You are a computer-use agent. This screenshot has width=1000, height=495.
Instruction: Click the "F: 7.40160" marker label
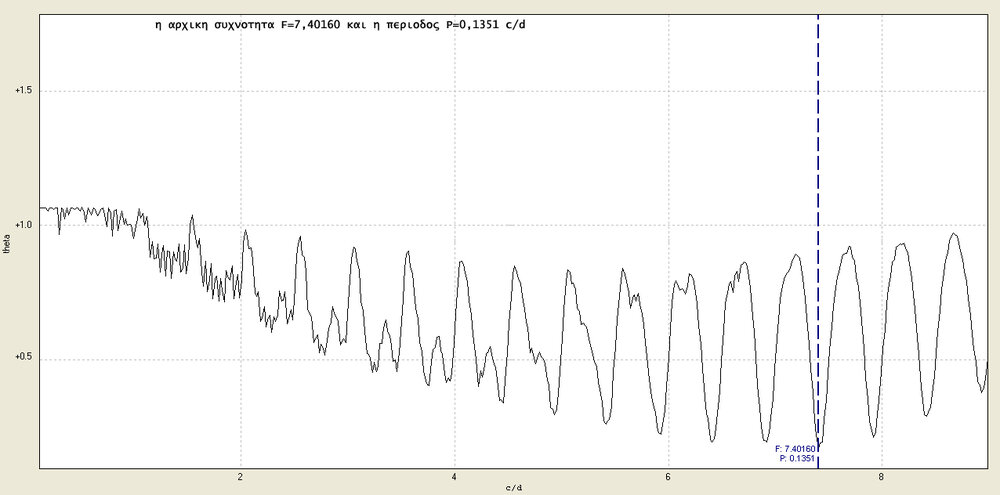click(796, 449)
